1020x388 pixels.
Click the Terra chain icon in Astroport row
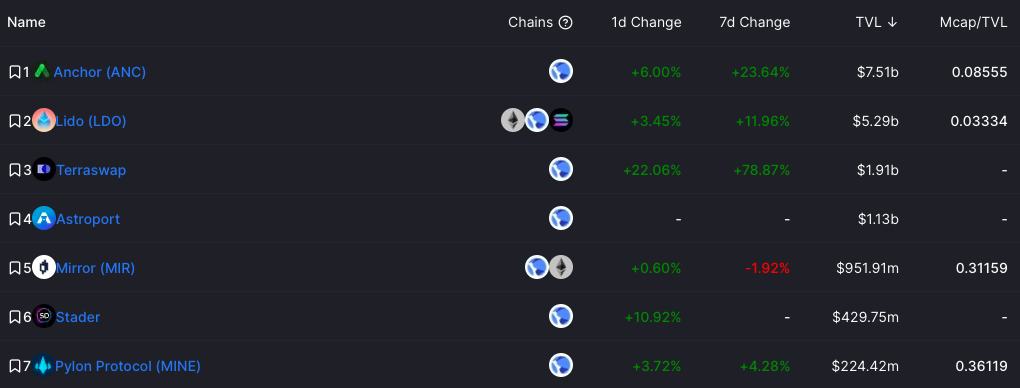tap(561, 219)
